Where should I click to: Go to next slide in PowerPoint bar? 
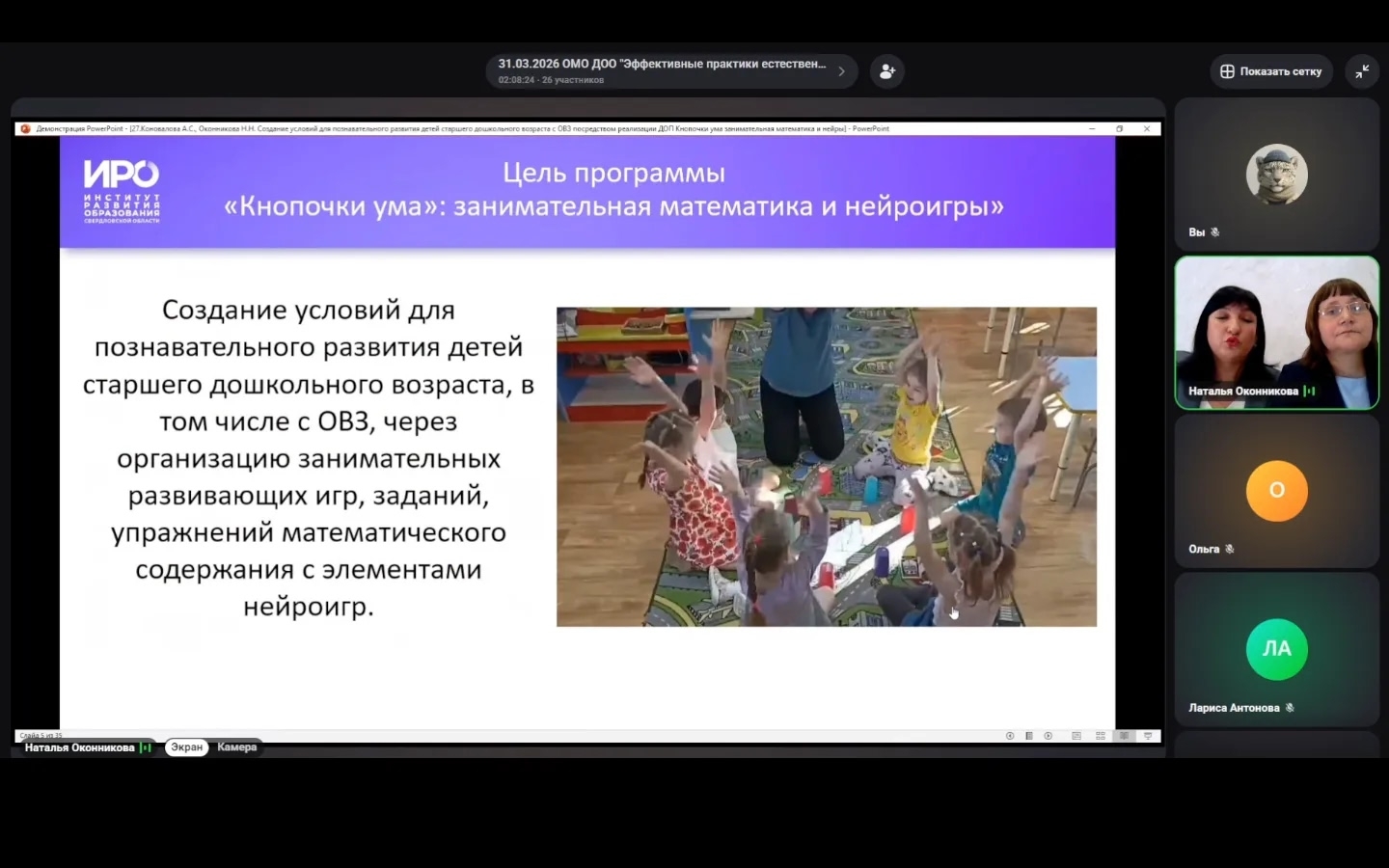tap(1049, 736)
